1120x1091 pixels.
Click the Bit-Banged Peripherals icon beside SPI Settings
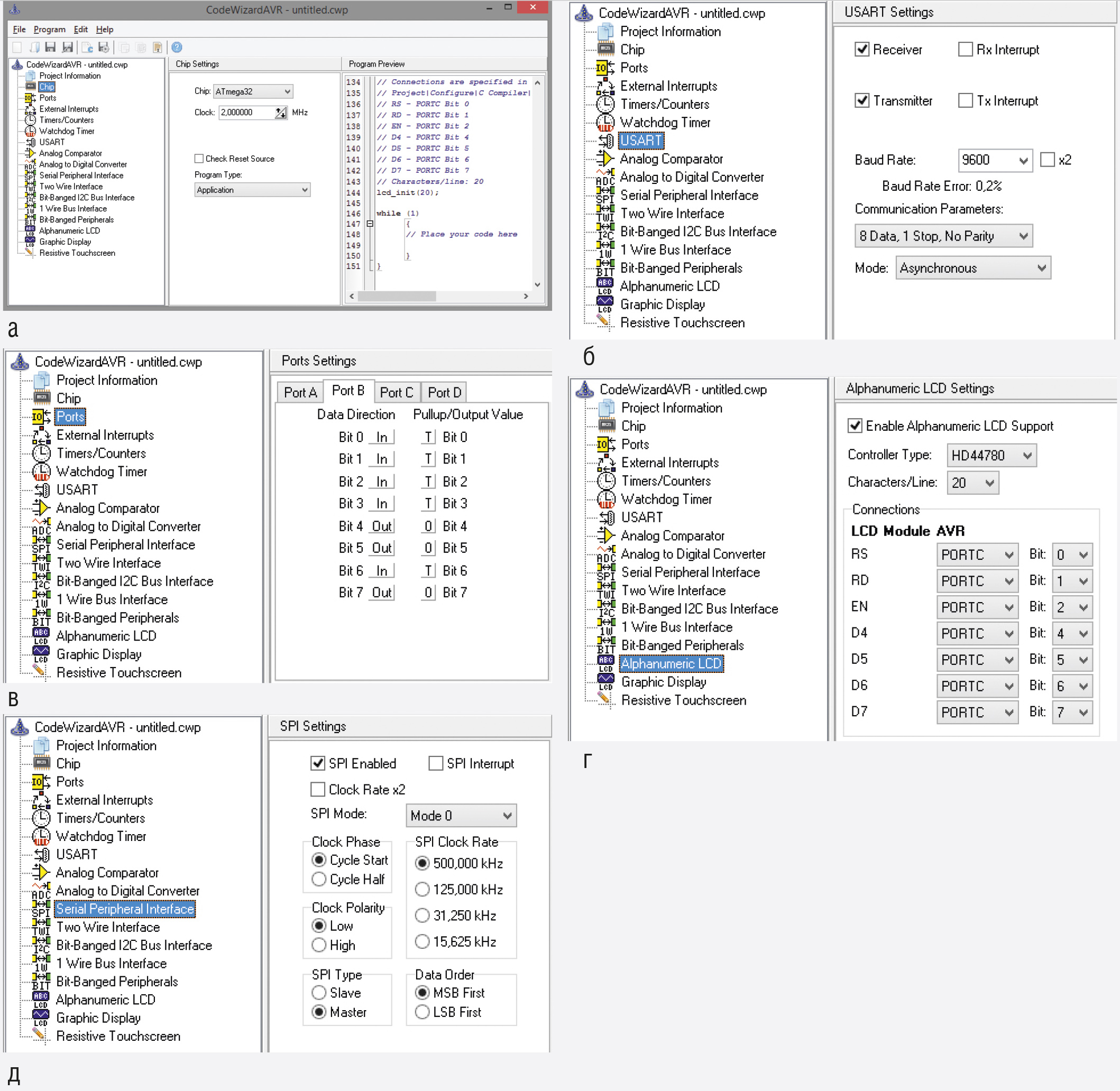tap(41, 982)
